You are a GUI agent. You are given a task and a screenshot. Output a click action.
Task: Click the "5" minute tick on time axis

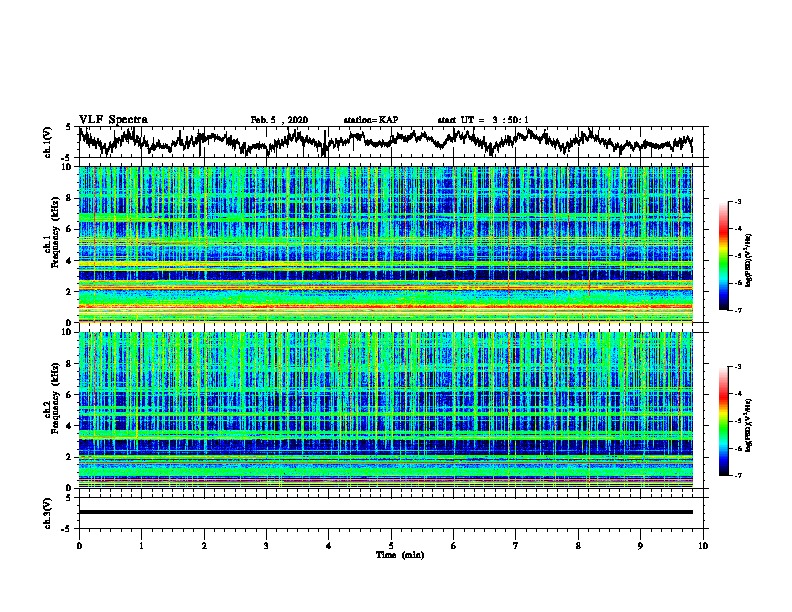point(391,546)
